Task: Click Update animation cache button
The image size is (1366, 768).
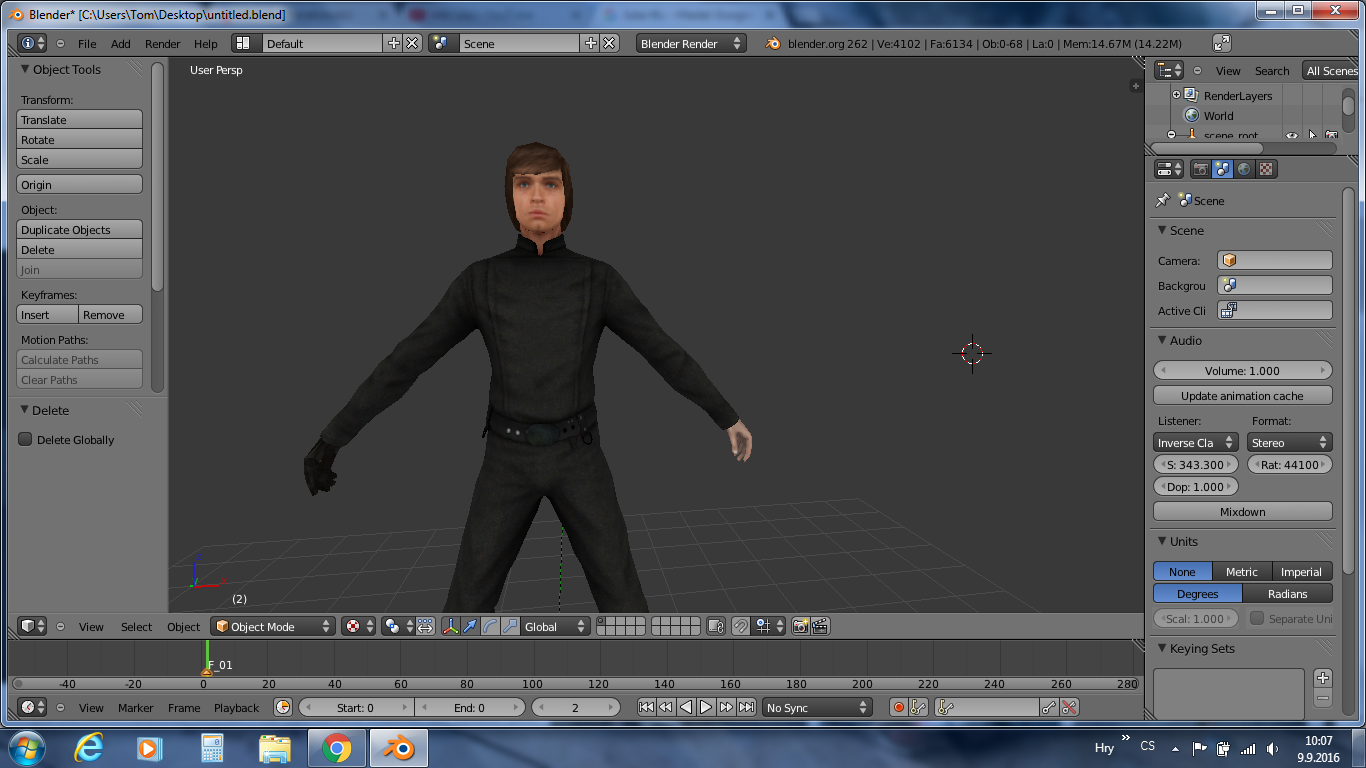Action: pyautogui.click(x=1243, y=395)
